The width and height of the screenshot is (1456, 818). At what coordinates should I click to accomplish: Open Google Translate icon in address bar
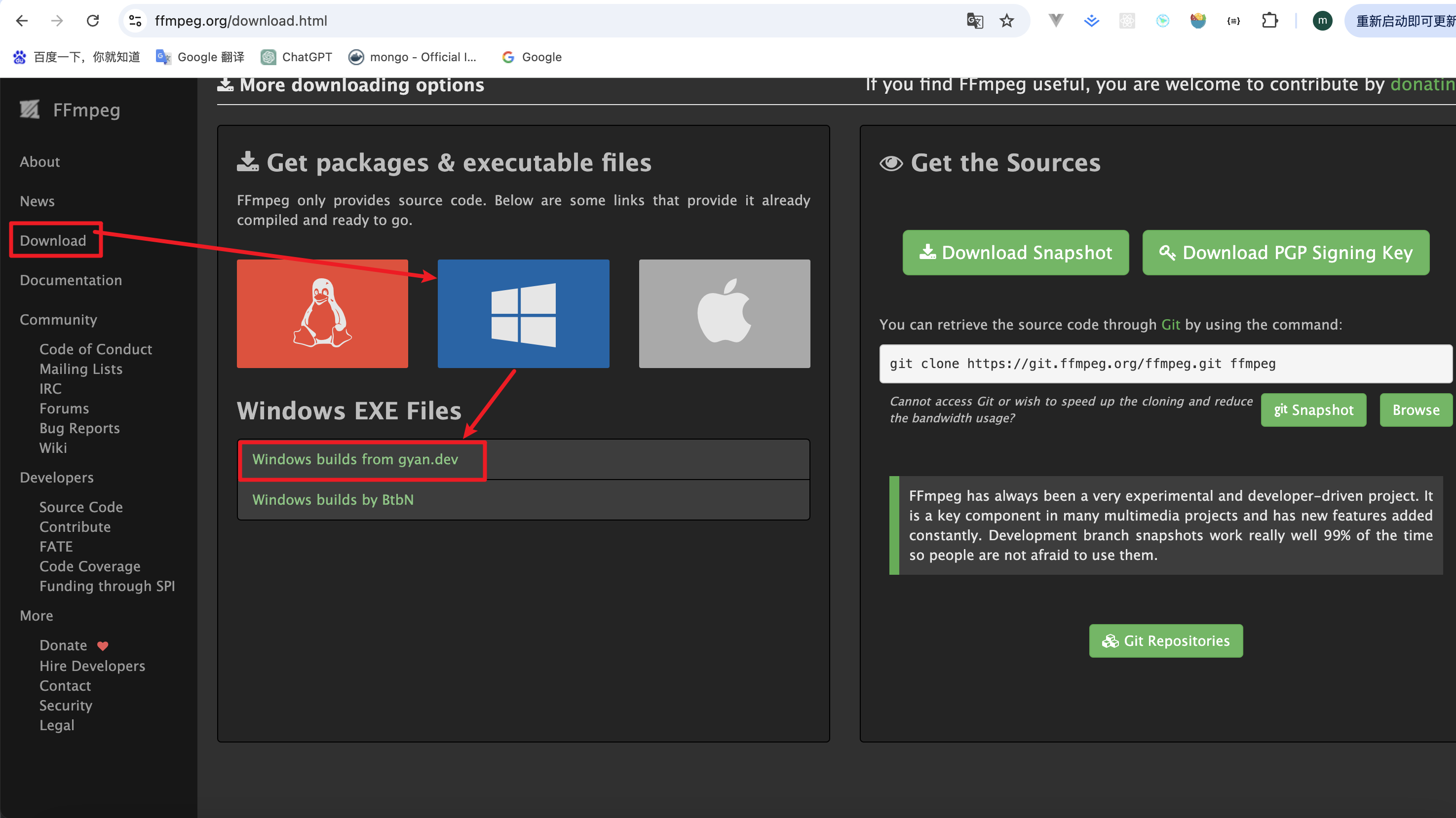974,21
